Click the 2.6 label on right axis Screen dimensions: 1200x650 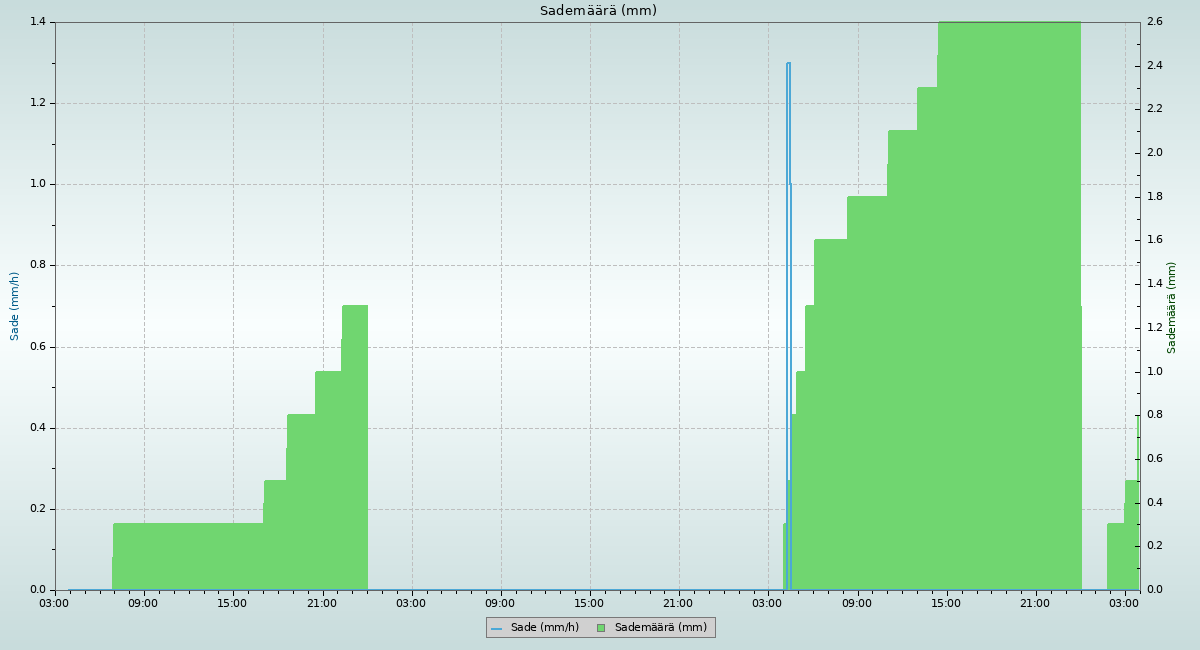coord(1154,22)
